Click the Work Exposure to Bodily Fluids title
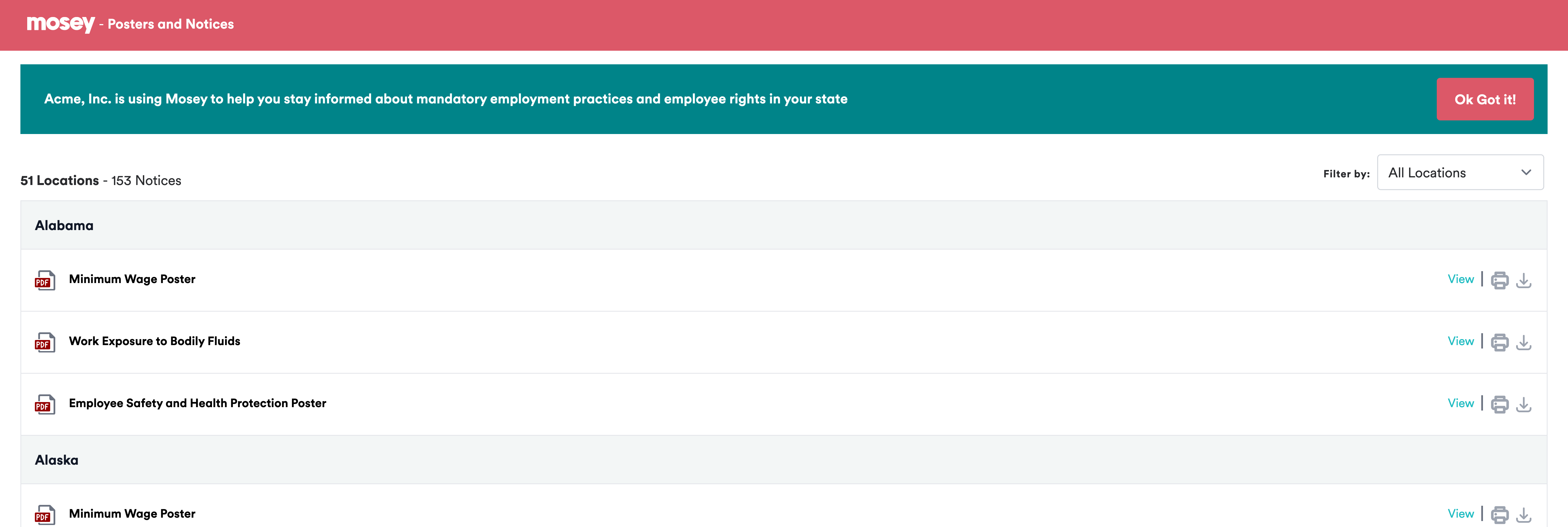Viewport: 1568px width, 527px height. 154,341
